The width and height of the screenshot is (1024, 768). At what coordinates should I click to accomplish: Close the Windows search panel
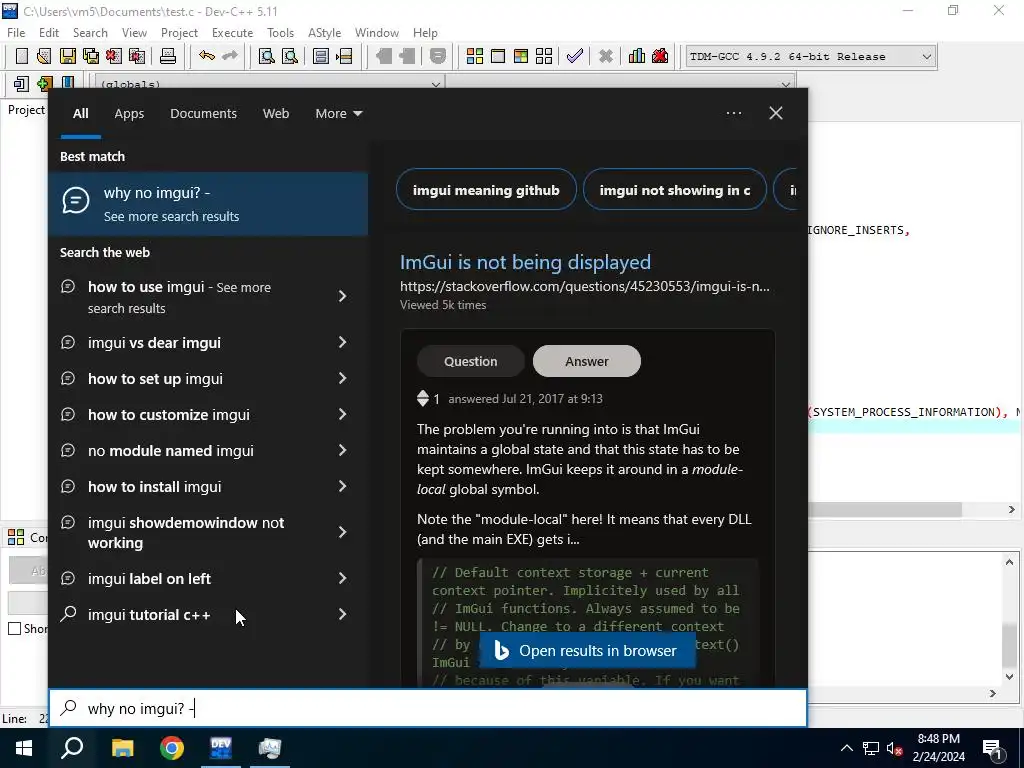pyautogui.click(x=776, y=113)
